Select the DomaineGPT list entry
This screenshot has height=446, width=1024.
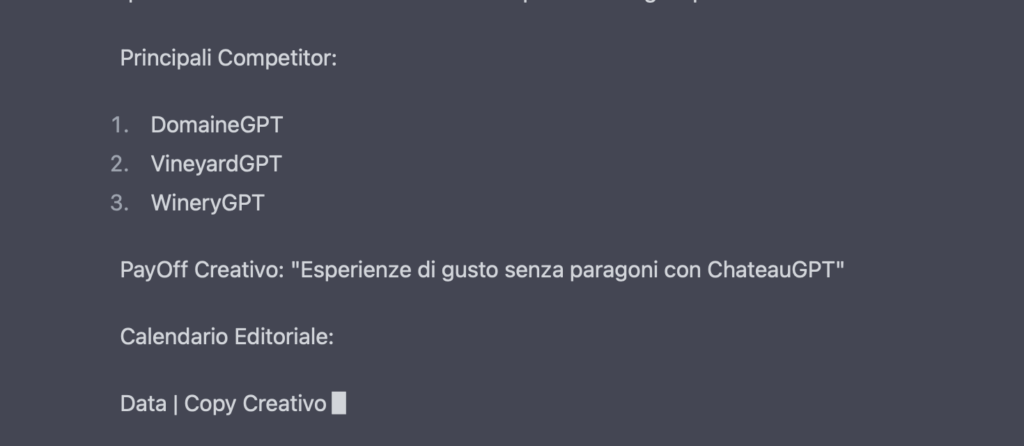(216, 125)
